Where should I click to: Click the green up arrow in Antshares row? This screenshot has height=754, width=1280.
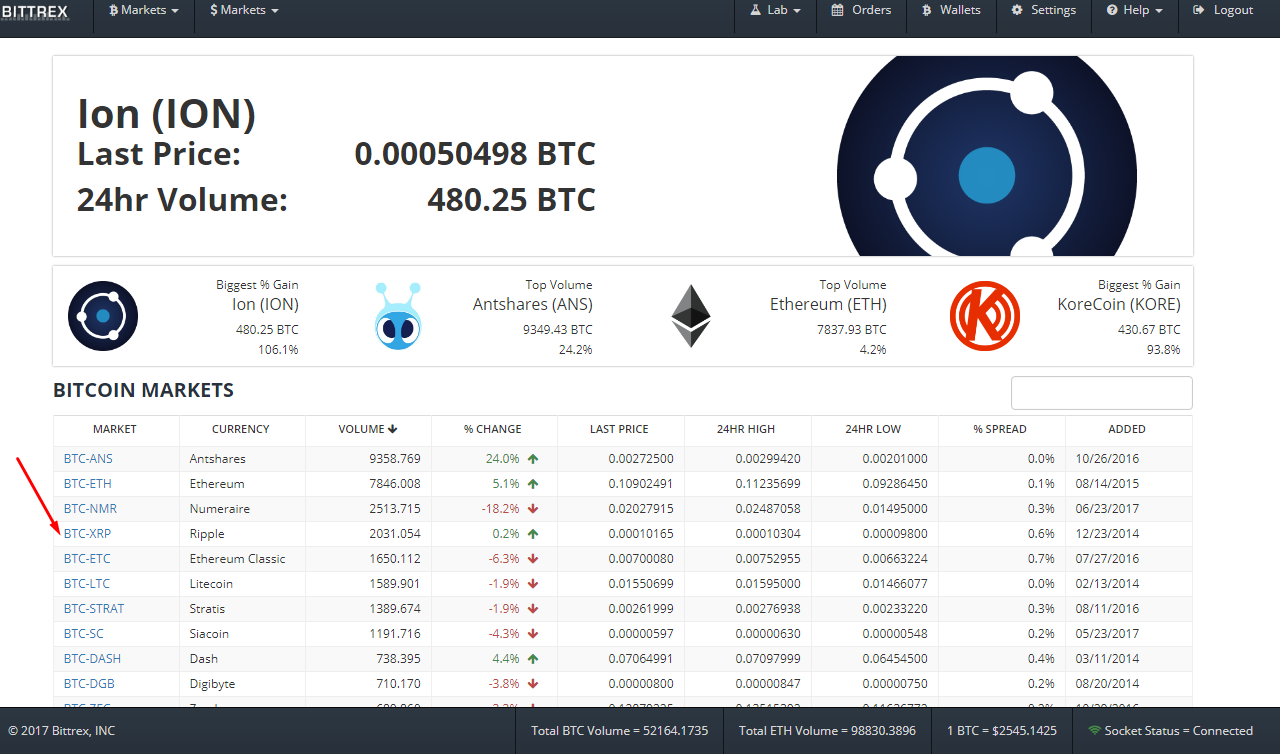click(x=533, y=459)
